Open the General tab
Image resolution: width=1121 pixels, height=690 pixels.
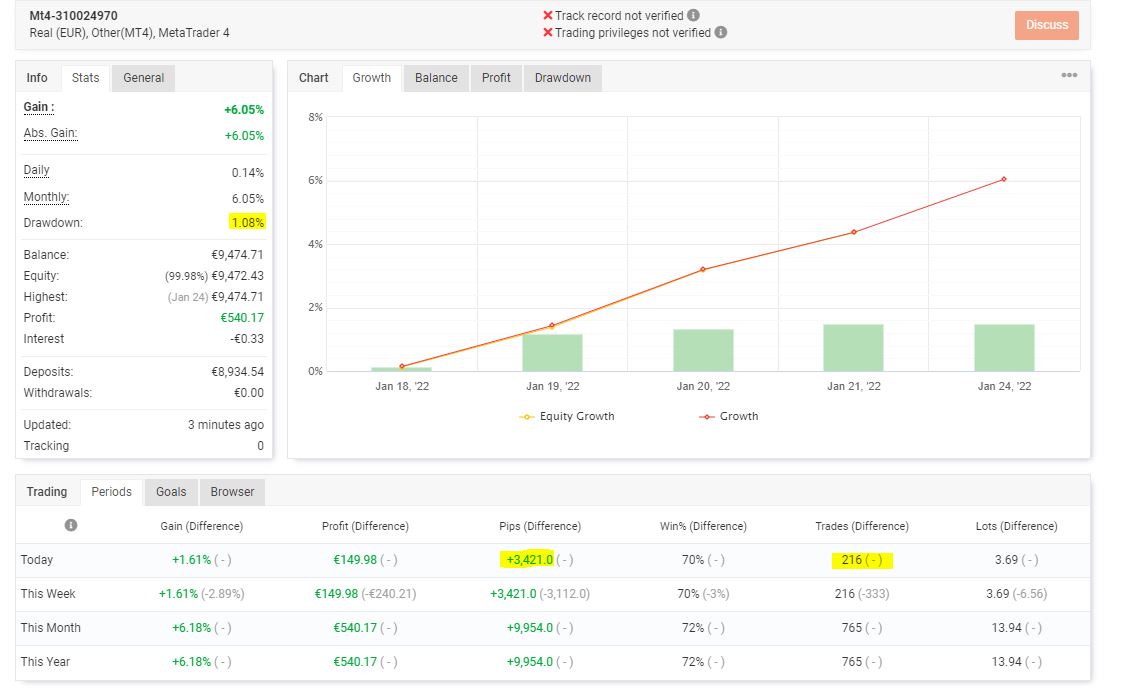click(x=143, y=78)
